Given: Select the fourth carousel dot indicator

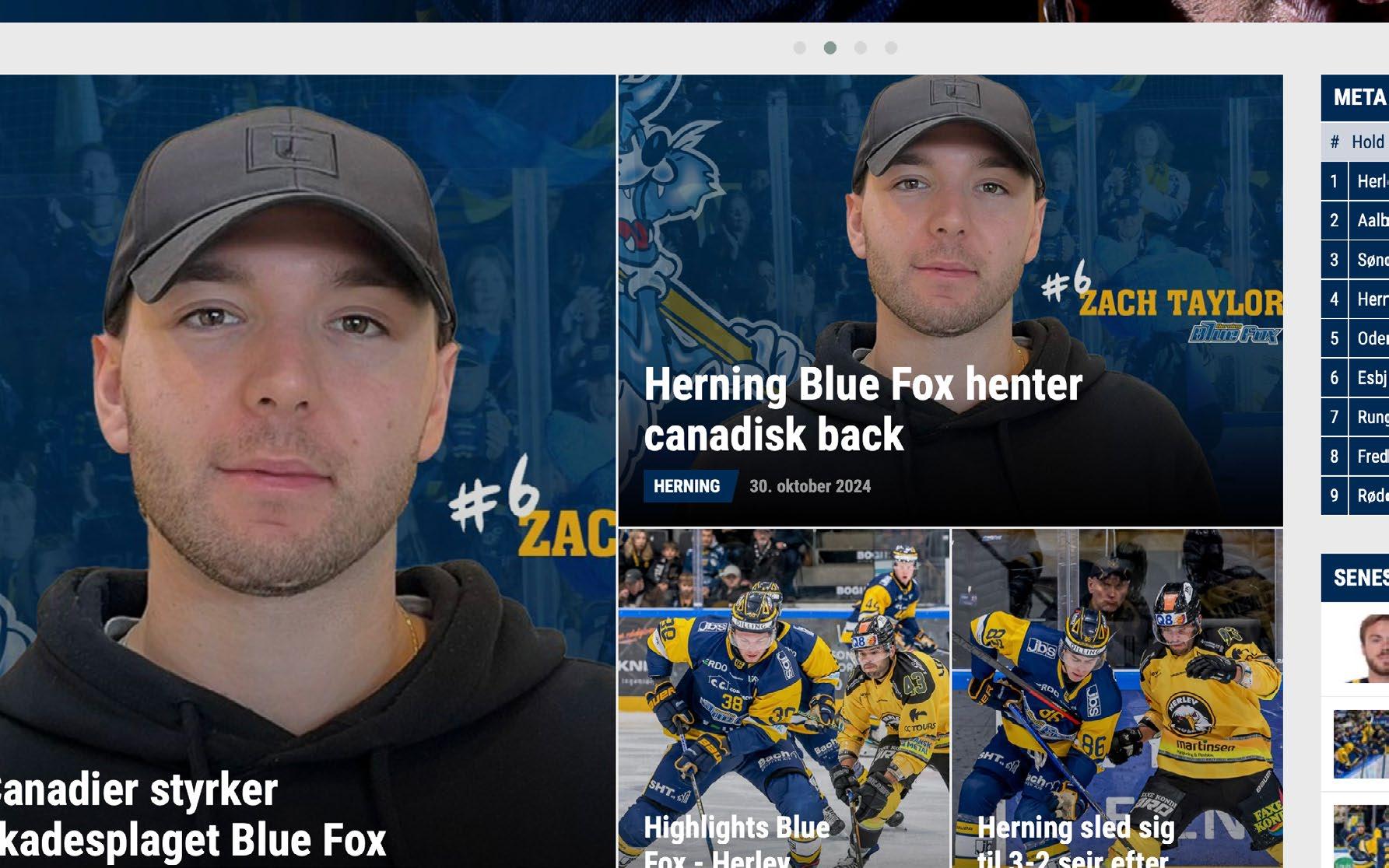Looking at the screenshot, I should point(891,48).
